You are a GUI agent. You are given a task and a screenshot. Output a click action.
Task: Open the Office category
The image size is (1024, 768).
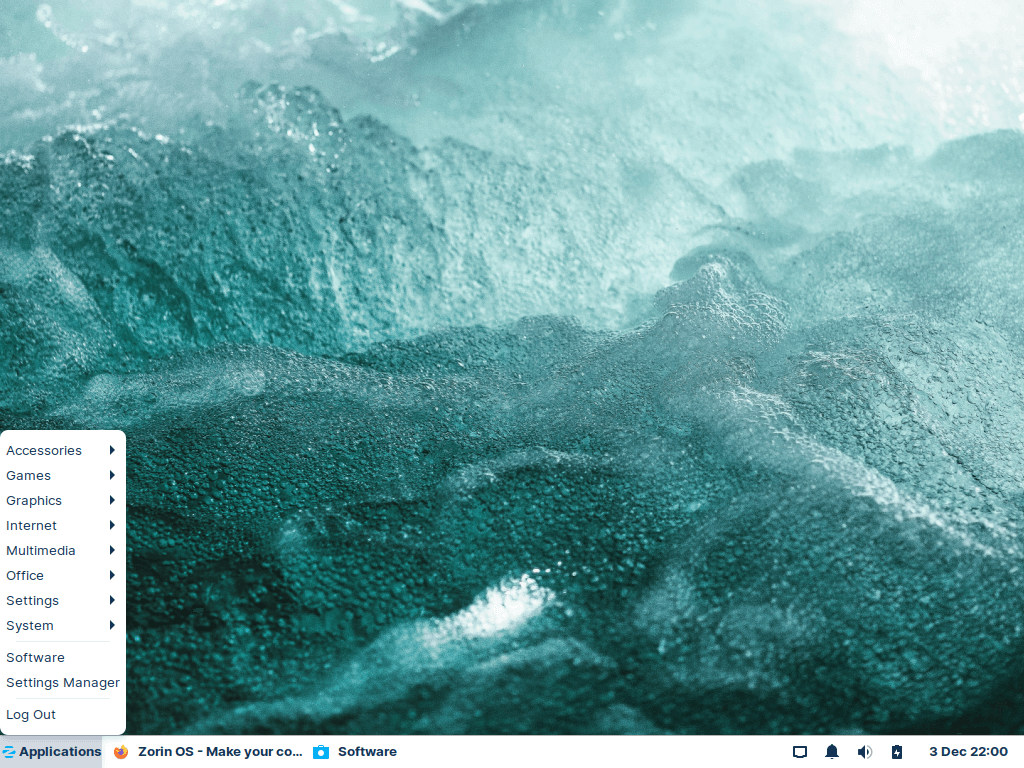tap(24, 575)
